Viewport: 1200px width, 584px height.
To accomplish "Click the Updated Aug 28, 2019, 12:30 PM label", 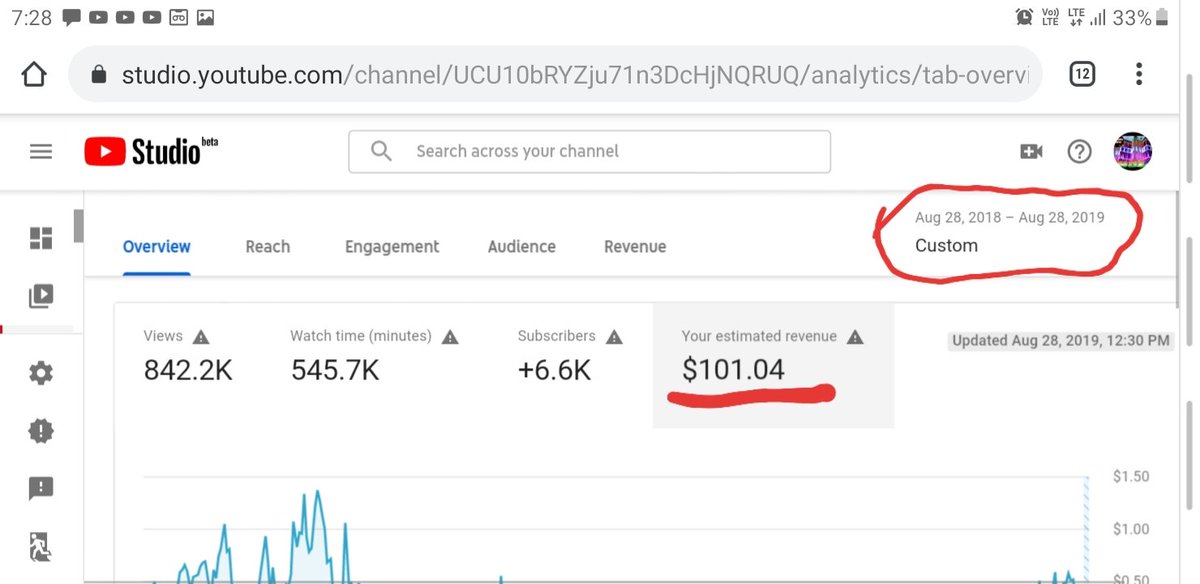I will 1060,341.
